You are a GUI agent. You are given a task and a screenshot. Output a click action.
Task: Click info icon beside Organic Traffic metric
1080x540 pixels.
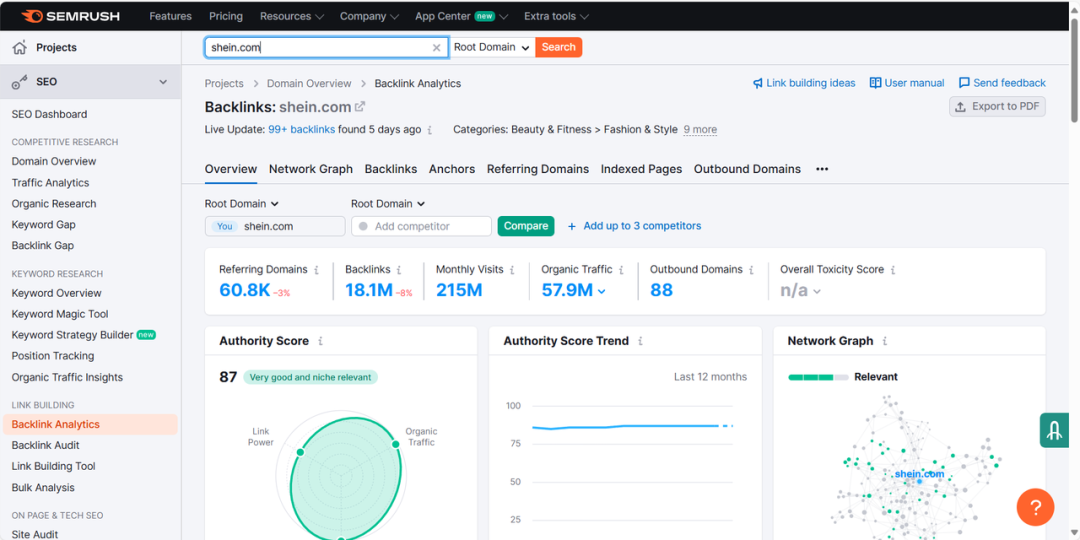pyautogui.click(x=621, y=270)
